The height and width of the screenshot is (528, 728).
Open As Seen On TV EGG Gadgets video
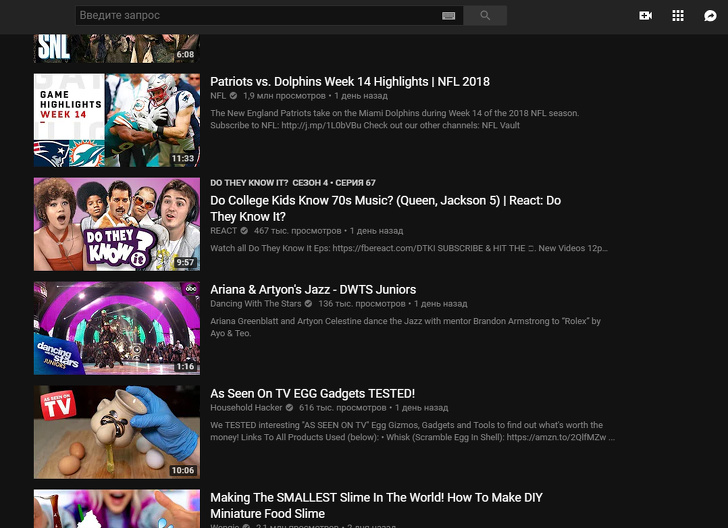pos(312,394)
